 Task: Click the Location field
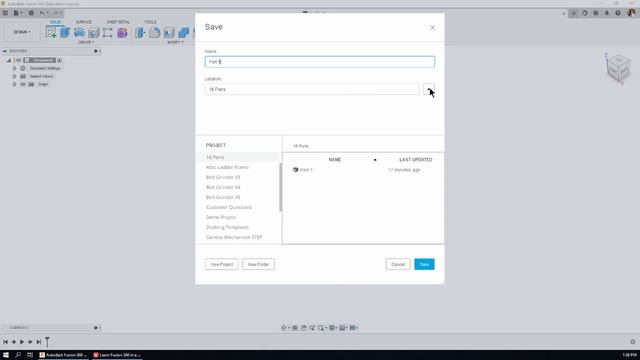point(312,89)
